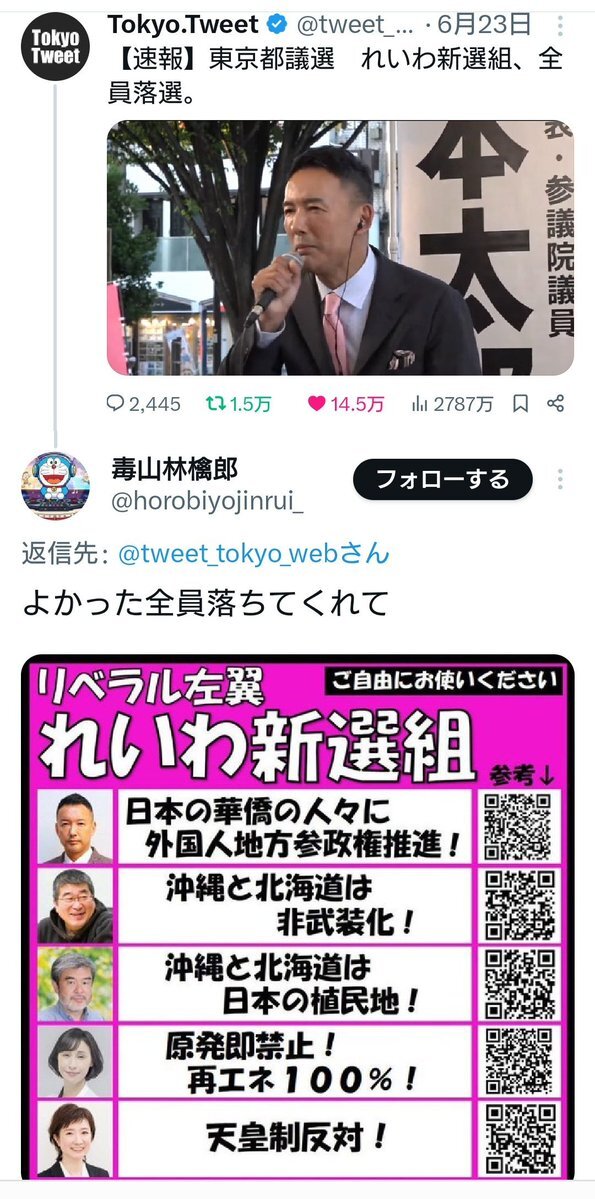Viewport: 595px width, 1199px height.
Task: Open the @horobiyojinrui_ handle
Action: point(207,502)
